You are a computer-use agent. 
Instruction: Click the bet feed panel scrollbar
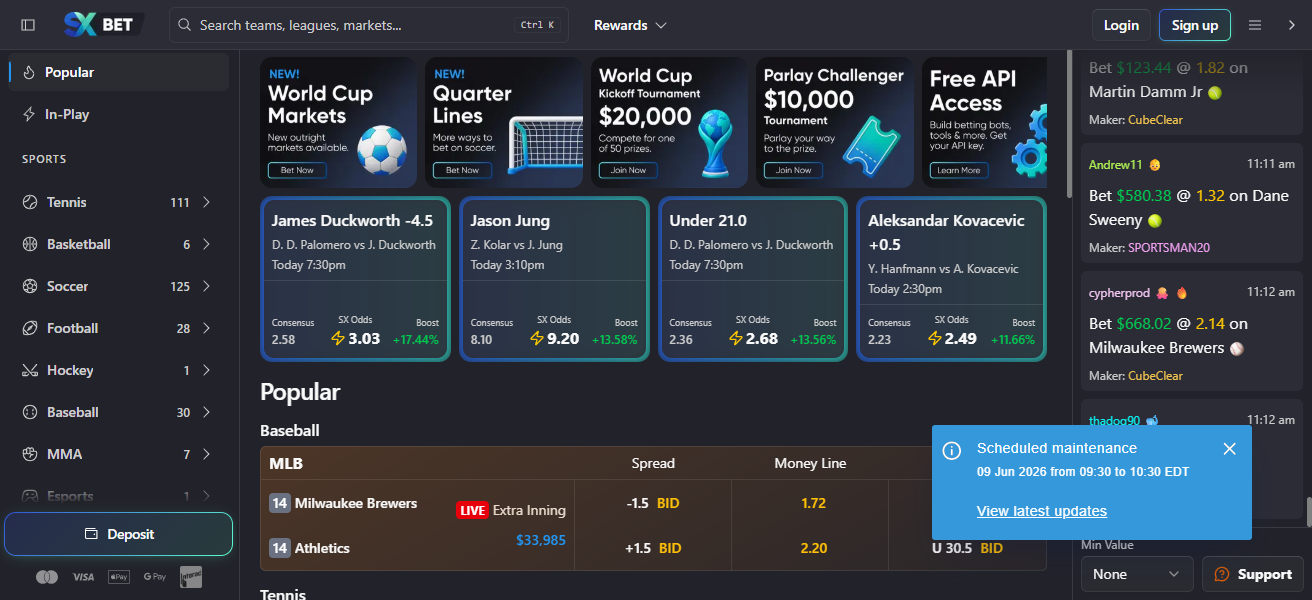point(1308,511)
